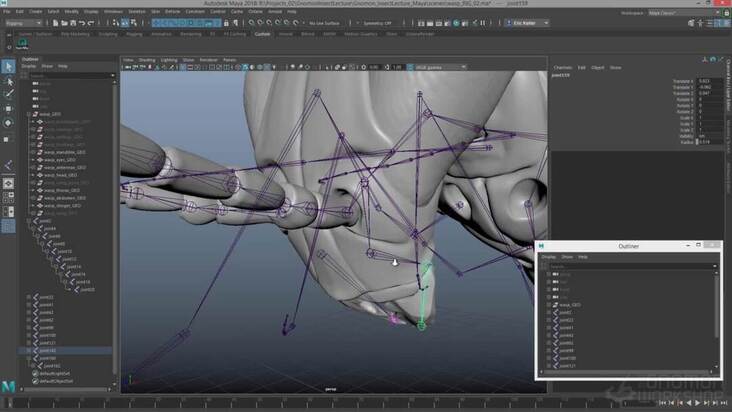Pick the Paint Selection tool

tap(8, 94)
